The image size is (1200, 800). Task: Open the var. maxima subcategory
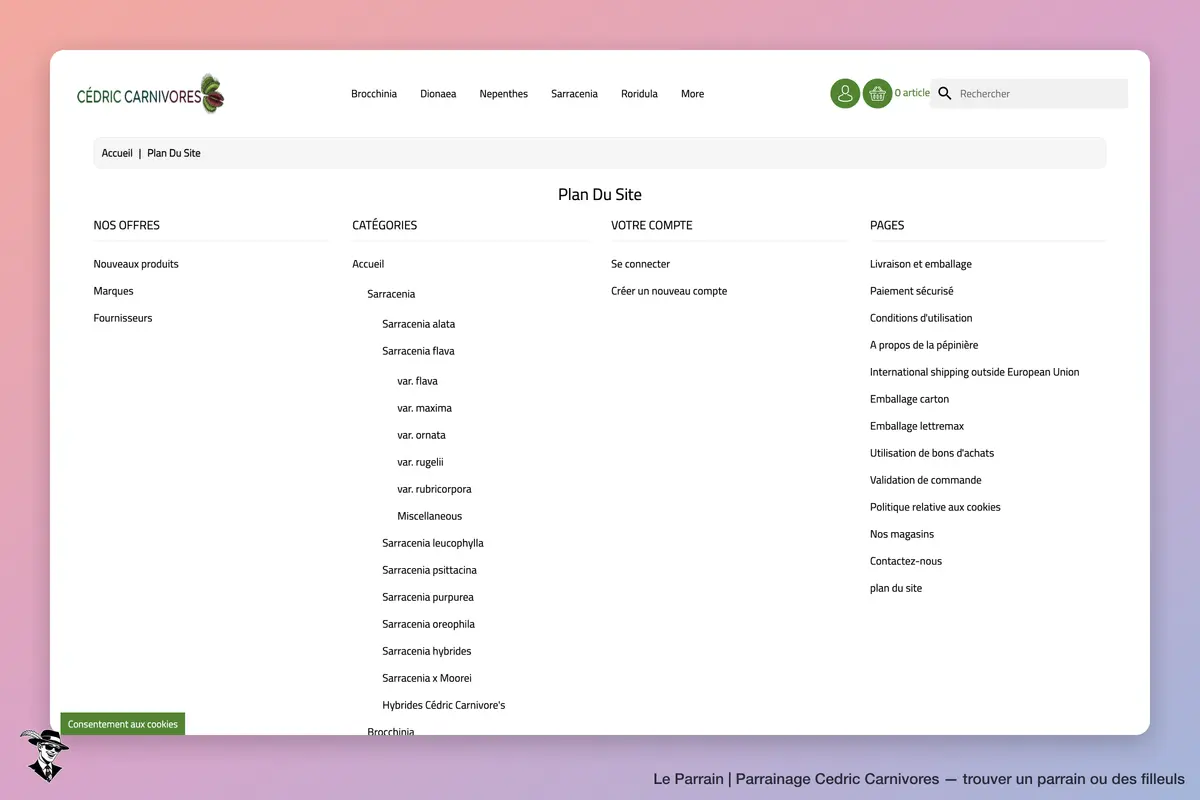pos(424,408)
